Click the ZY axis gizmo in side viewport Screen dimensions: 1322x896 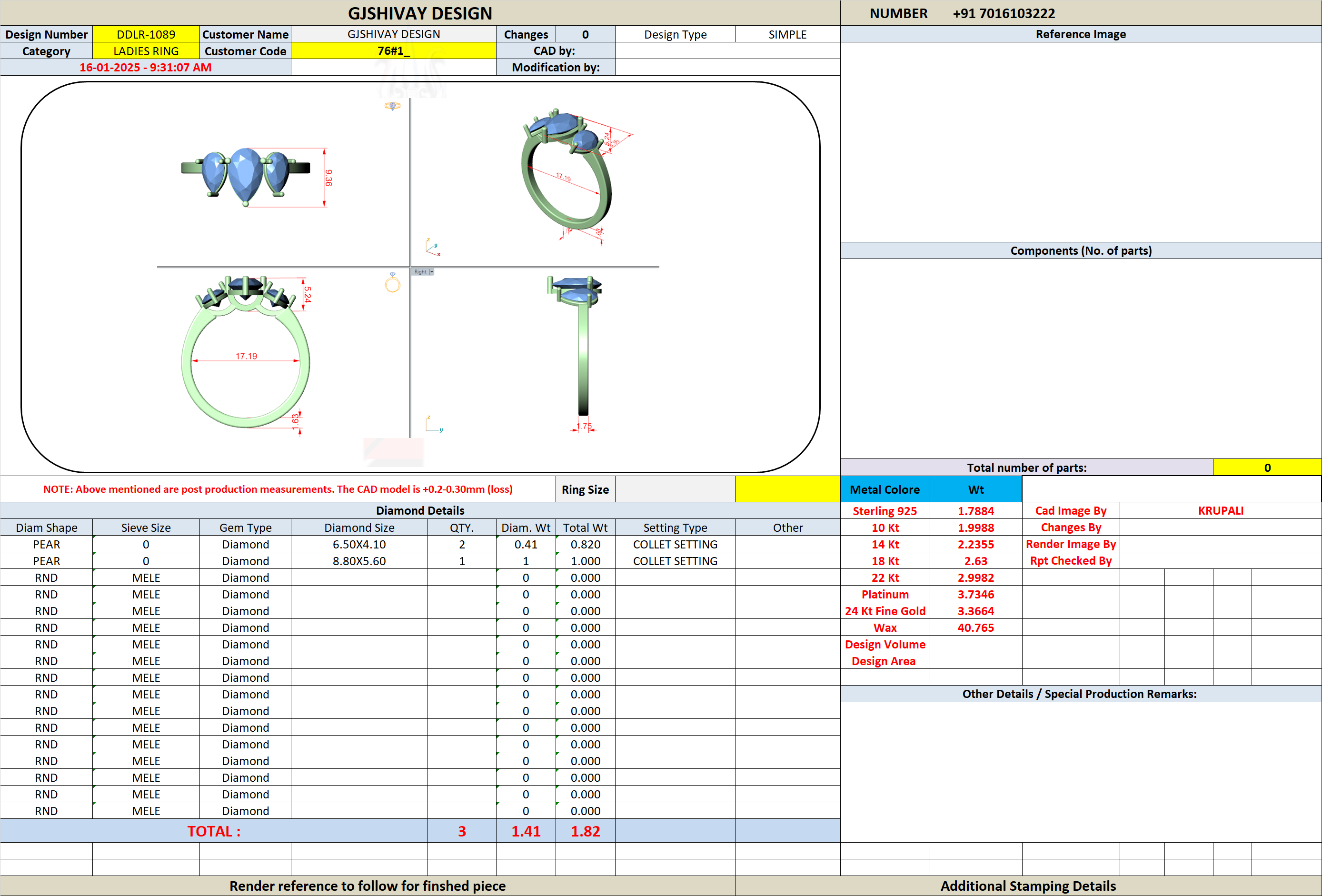(434, 424)
